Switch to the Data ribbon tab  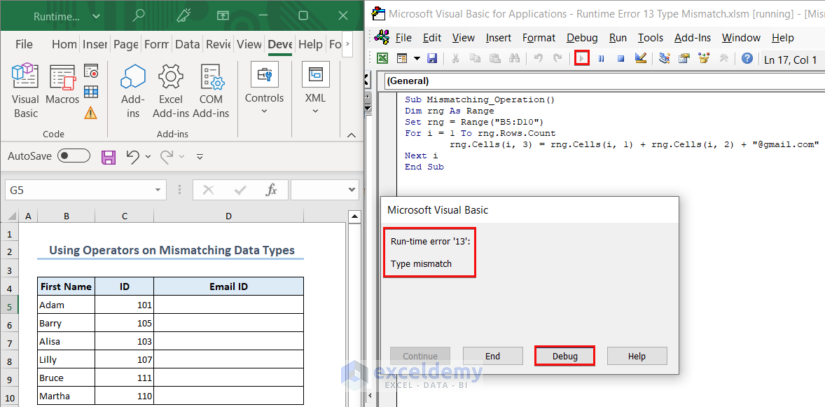pos(187,45)
